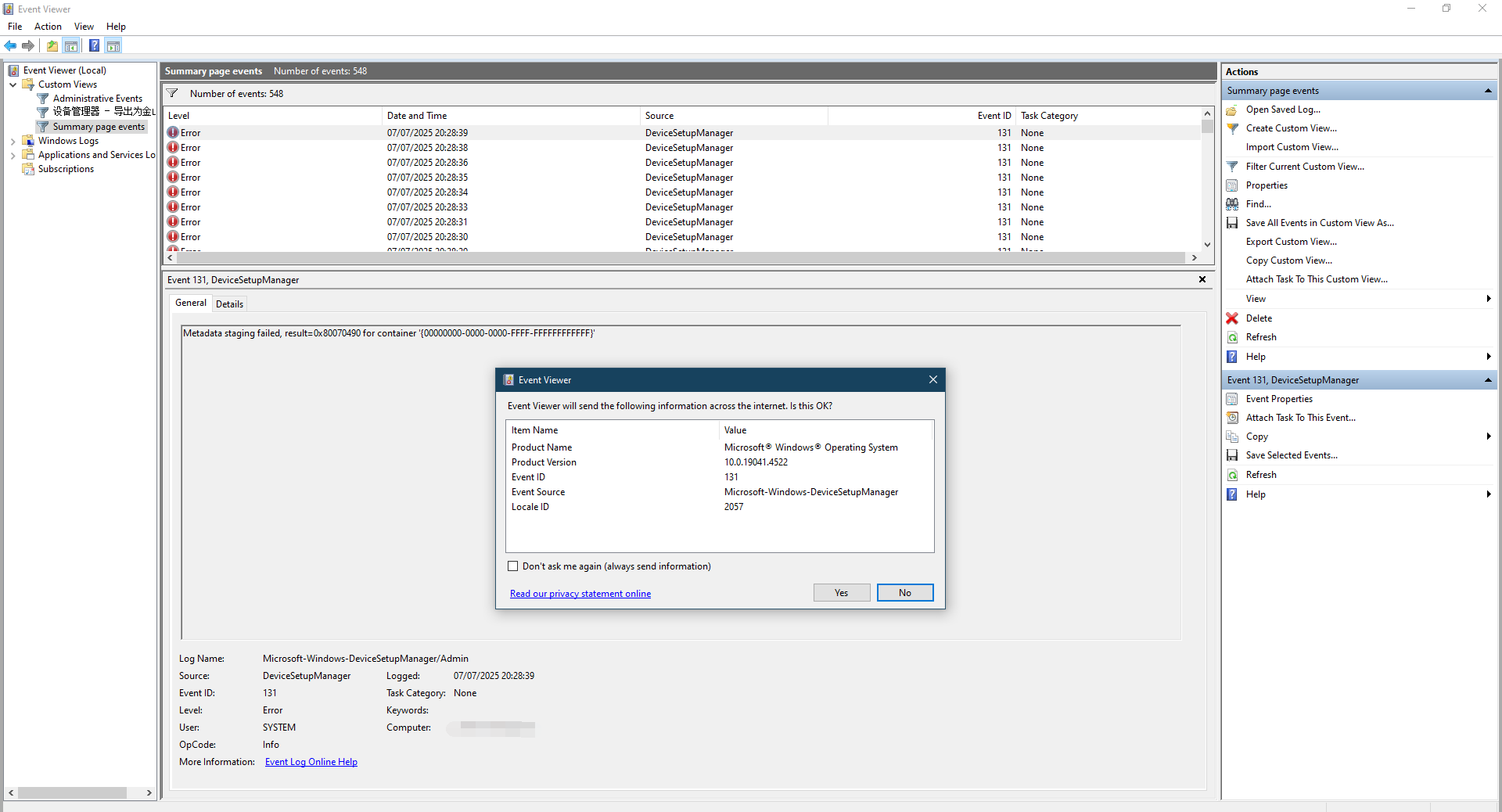
Task: Expand the Applications and Services Logs node
Action: 13,156
